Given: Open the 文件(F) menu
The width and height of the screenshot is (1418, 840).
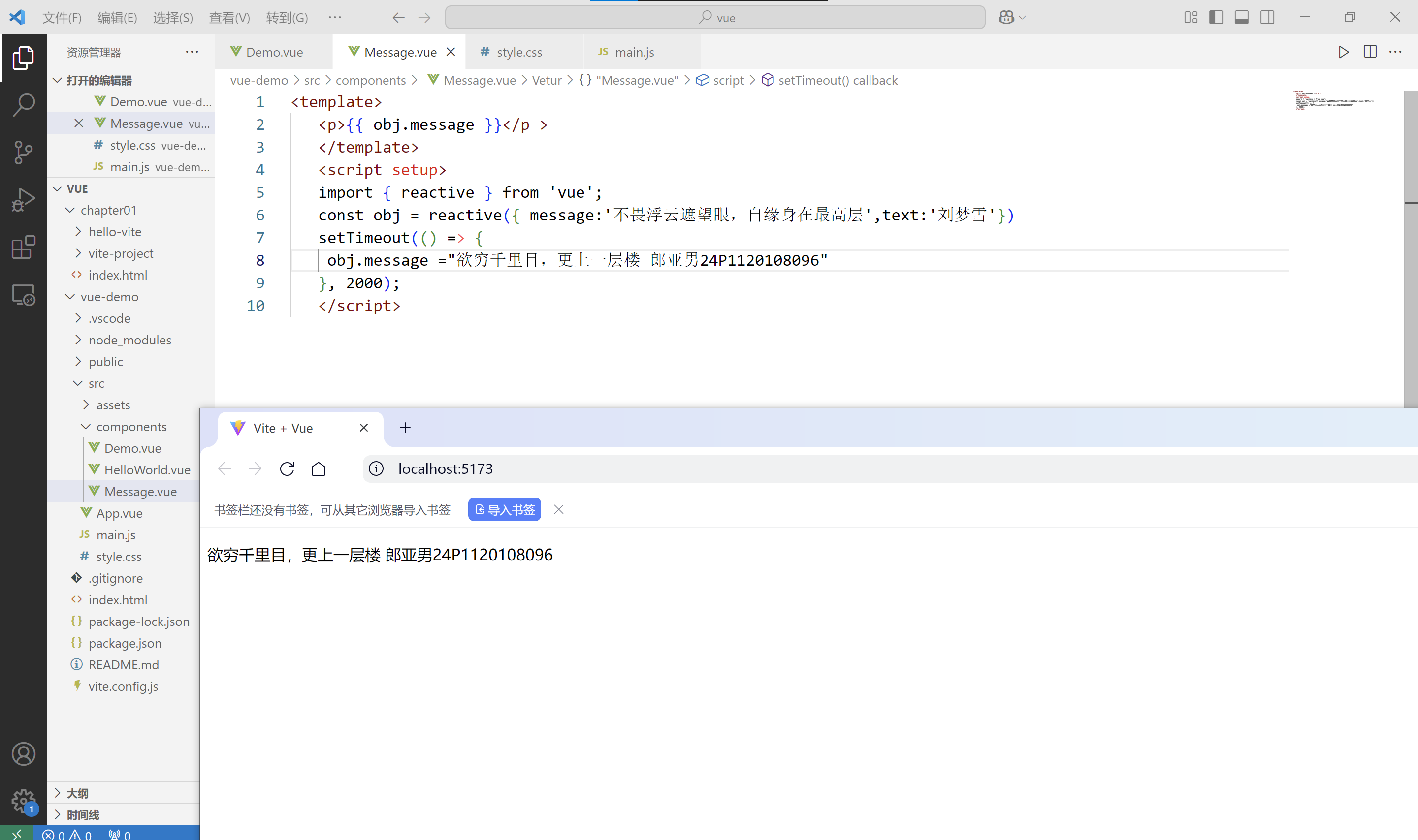Looking at the screenshot, I should (x=62, y=18).
